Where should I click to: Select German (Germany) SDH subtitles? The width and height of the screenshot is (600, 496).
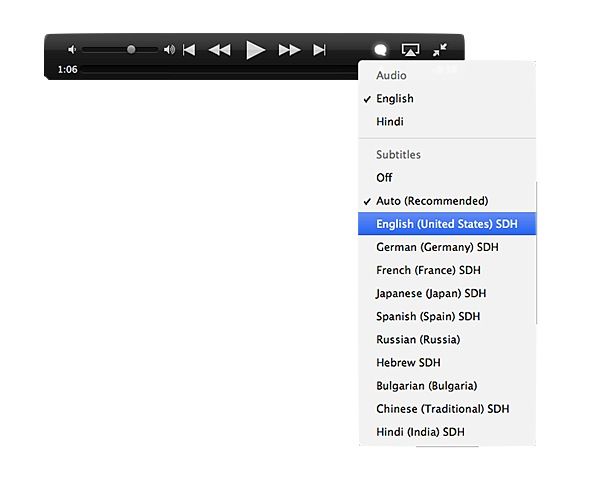click(447, 247)
